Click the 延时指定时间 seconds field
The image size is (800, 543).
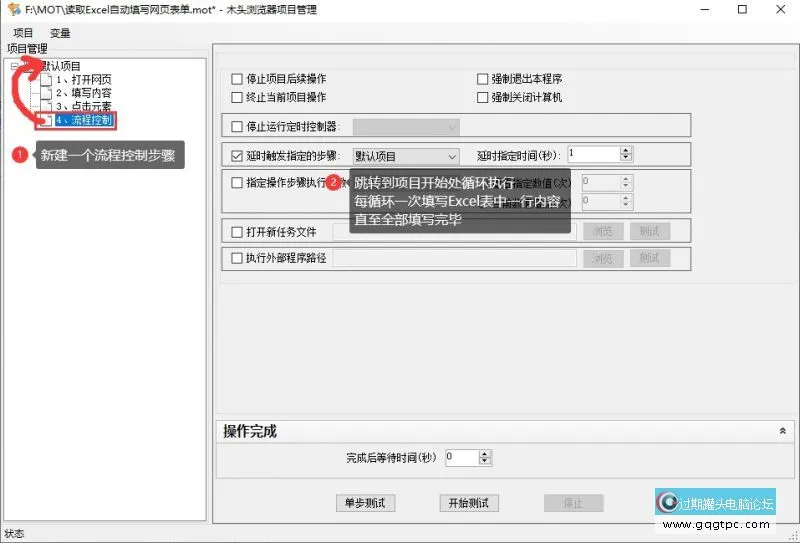(594, 154)
